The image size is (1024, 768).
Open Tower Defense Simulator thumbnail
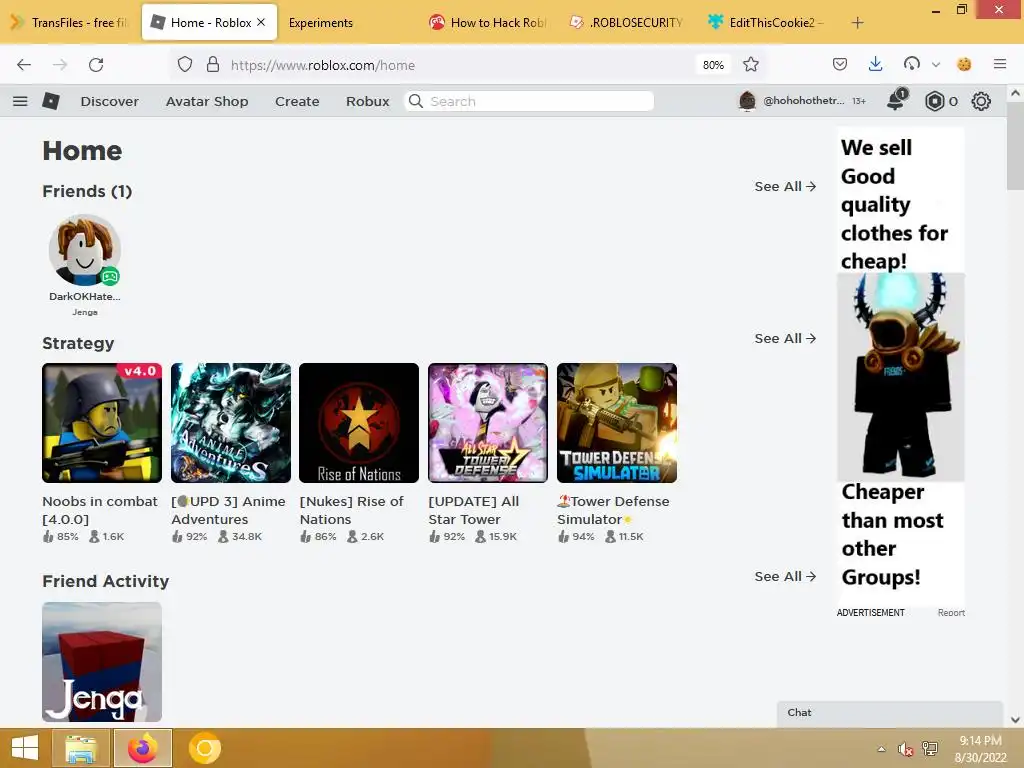point(617,423)
